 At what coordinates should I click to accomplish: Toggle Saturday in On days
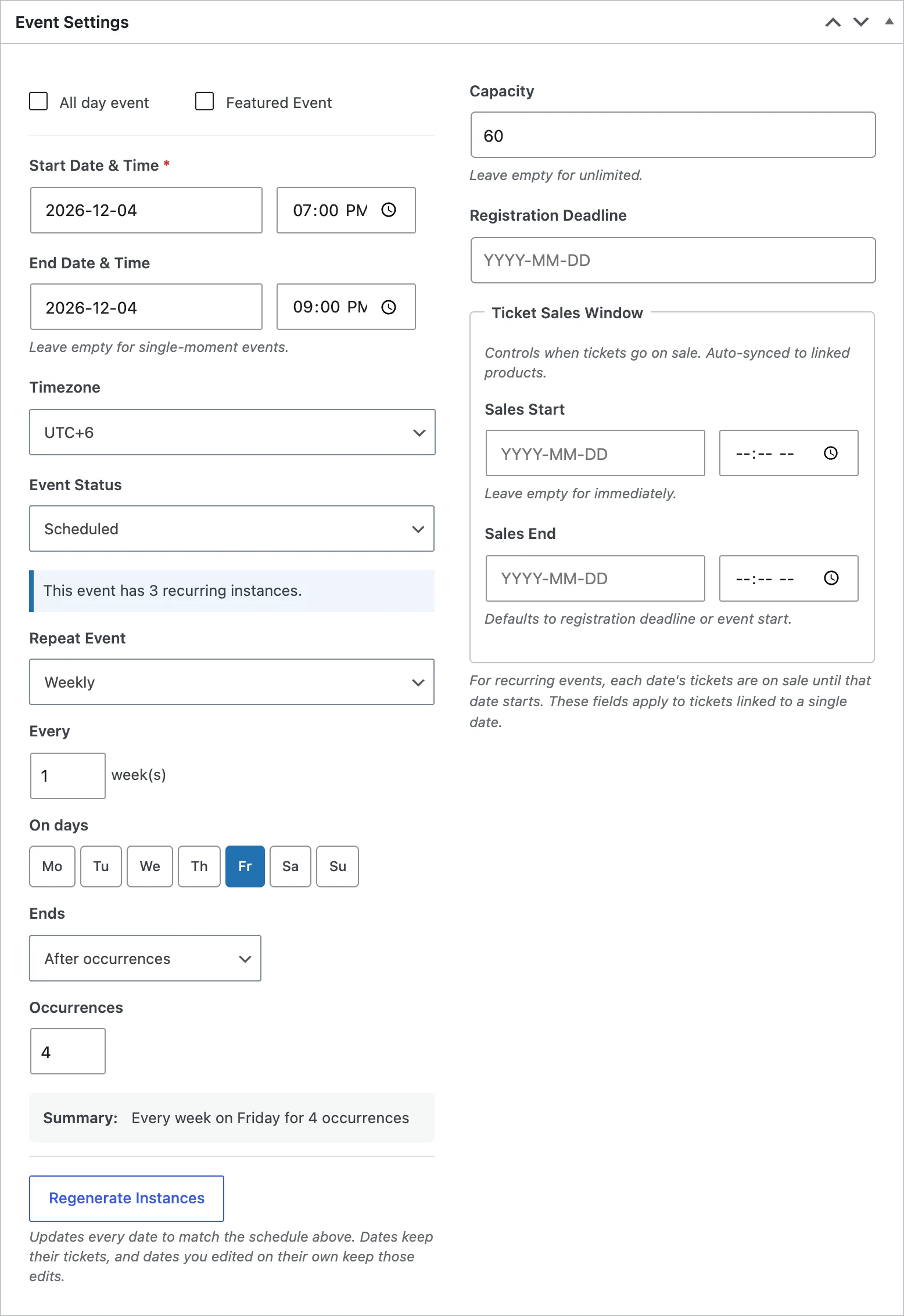click(x=290, y=866)
